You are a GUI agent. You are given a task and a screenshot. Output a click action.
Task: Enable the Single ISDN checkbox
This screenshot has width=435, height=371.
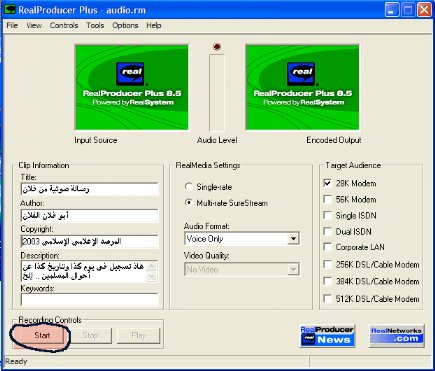click(x=327, y=215)
